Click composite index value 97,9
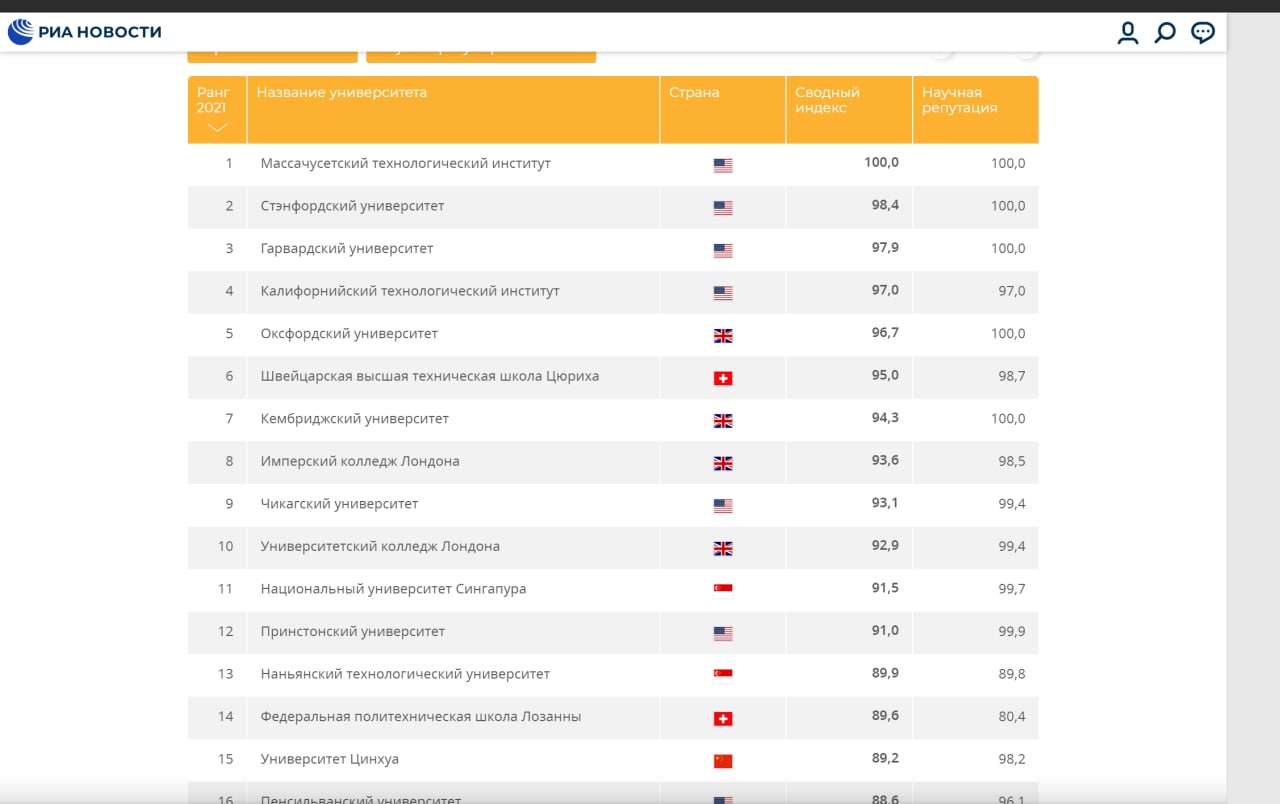1280x804 pixels. pyautogui.click(x=885, y=247)
